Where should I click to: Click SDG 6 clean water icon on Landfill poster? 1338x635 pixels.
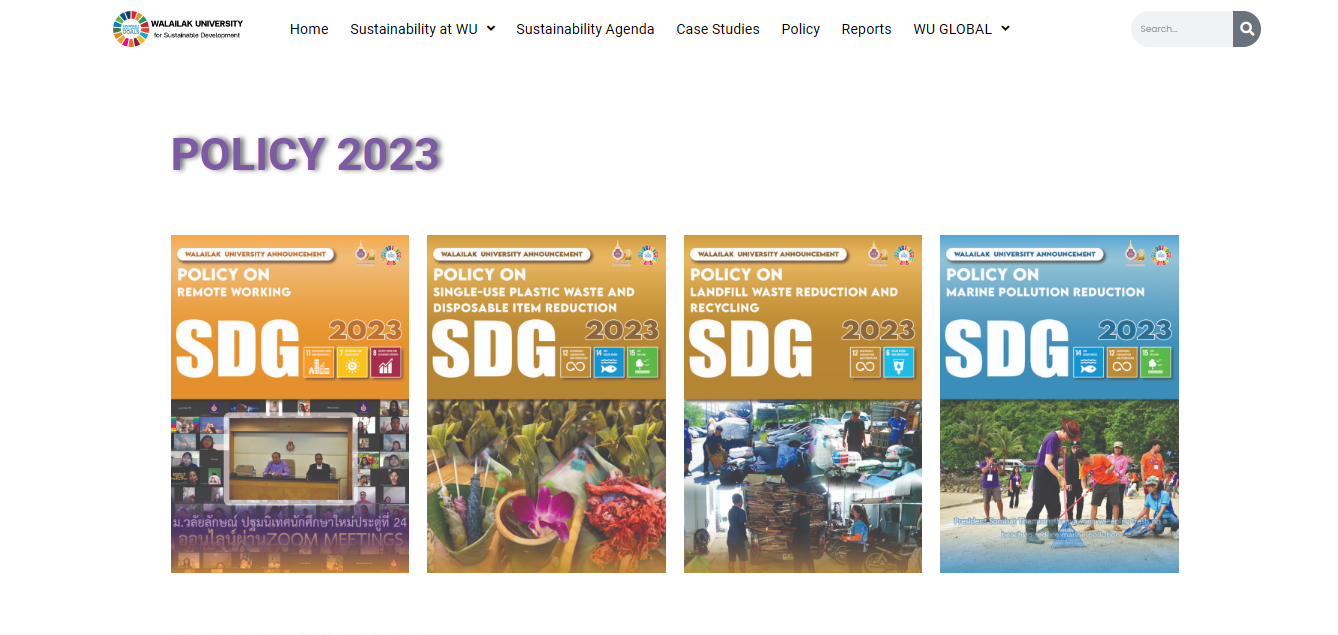899,361
